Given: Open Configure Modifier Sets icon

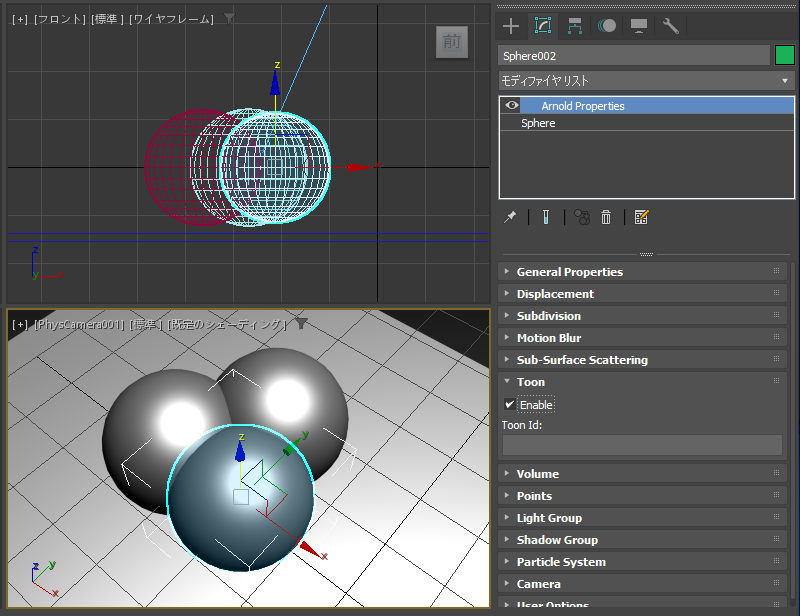Looking at the screenshot, I should click(x=641, y=217).
